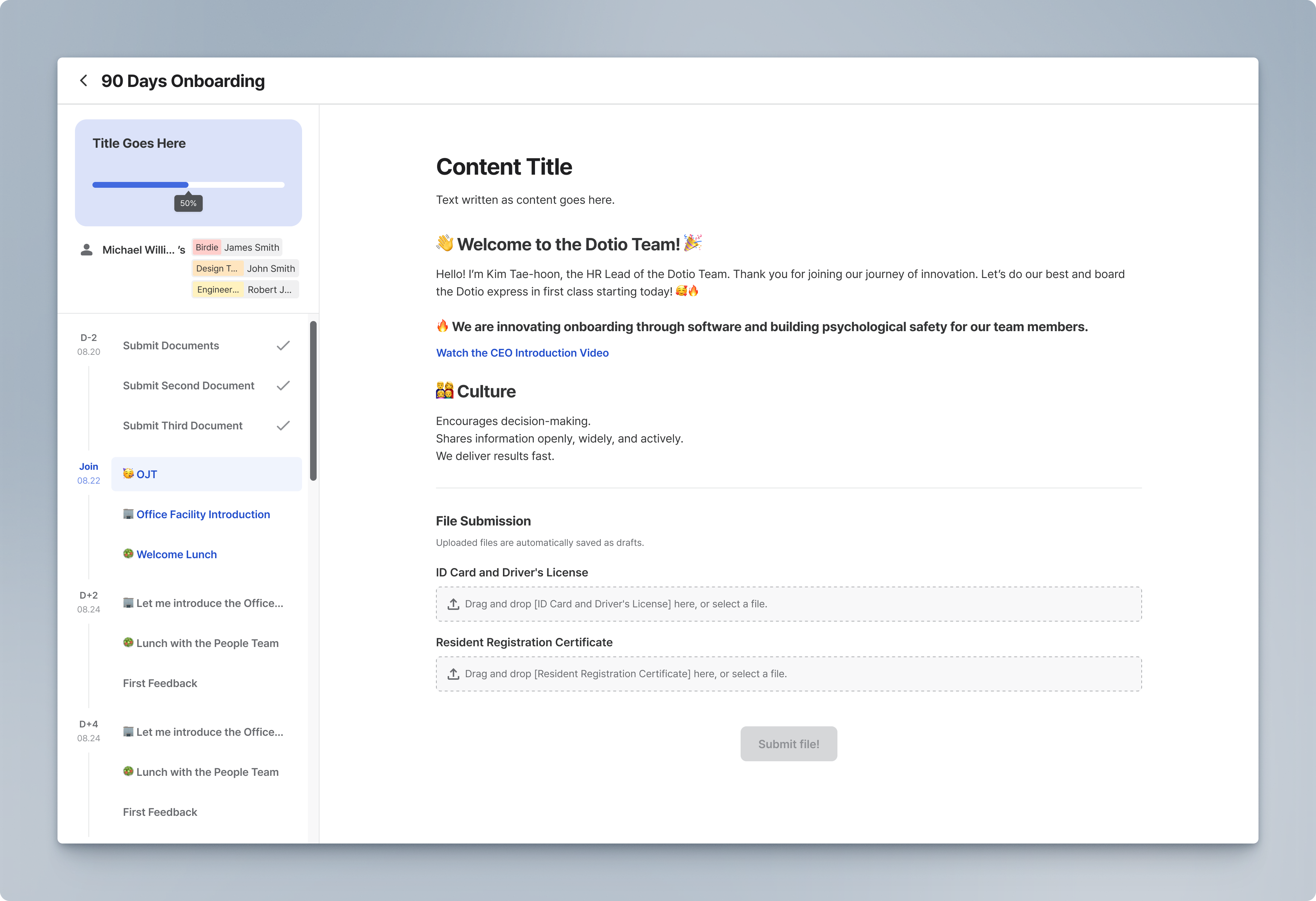Toggle the checkmark for Submit Documents
Screen dimensions: 1316x901
point(283,345)
